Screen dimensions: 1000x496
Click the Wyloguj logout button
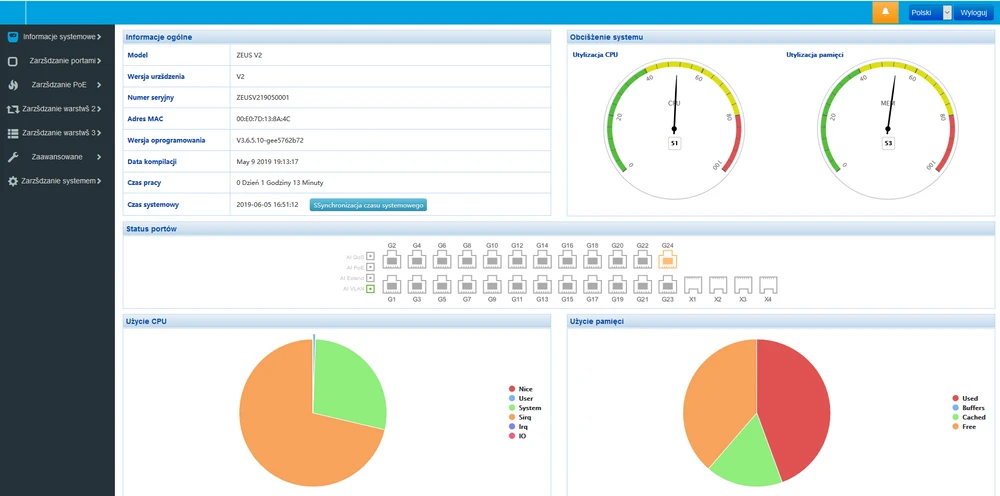(x=974, y=13)
